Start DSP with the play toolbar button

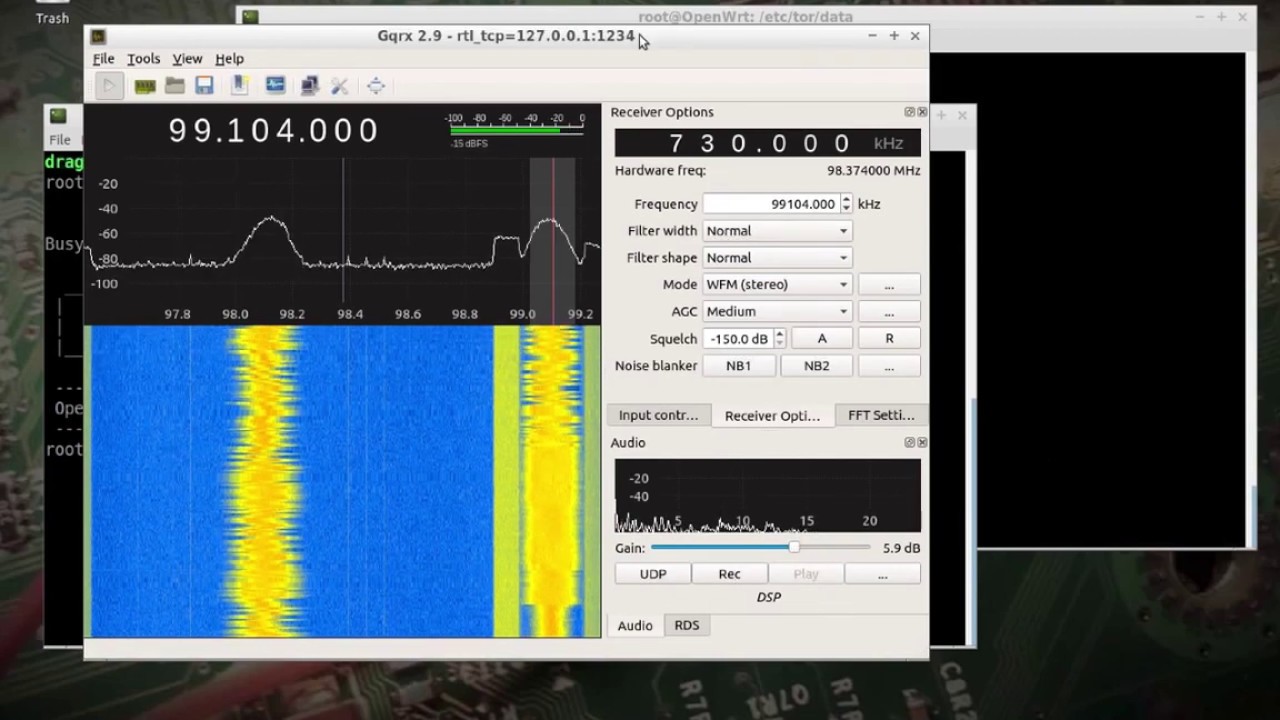tap(109, 86)
